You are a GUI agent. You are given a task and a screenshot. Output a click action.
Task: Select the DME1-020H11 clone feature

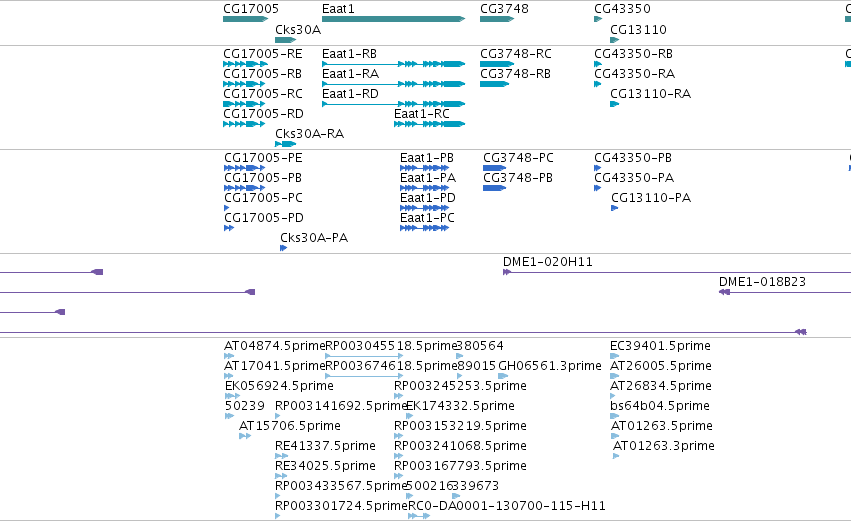[x=677, y=272]
